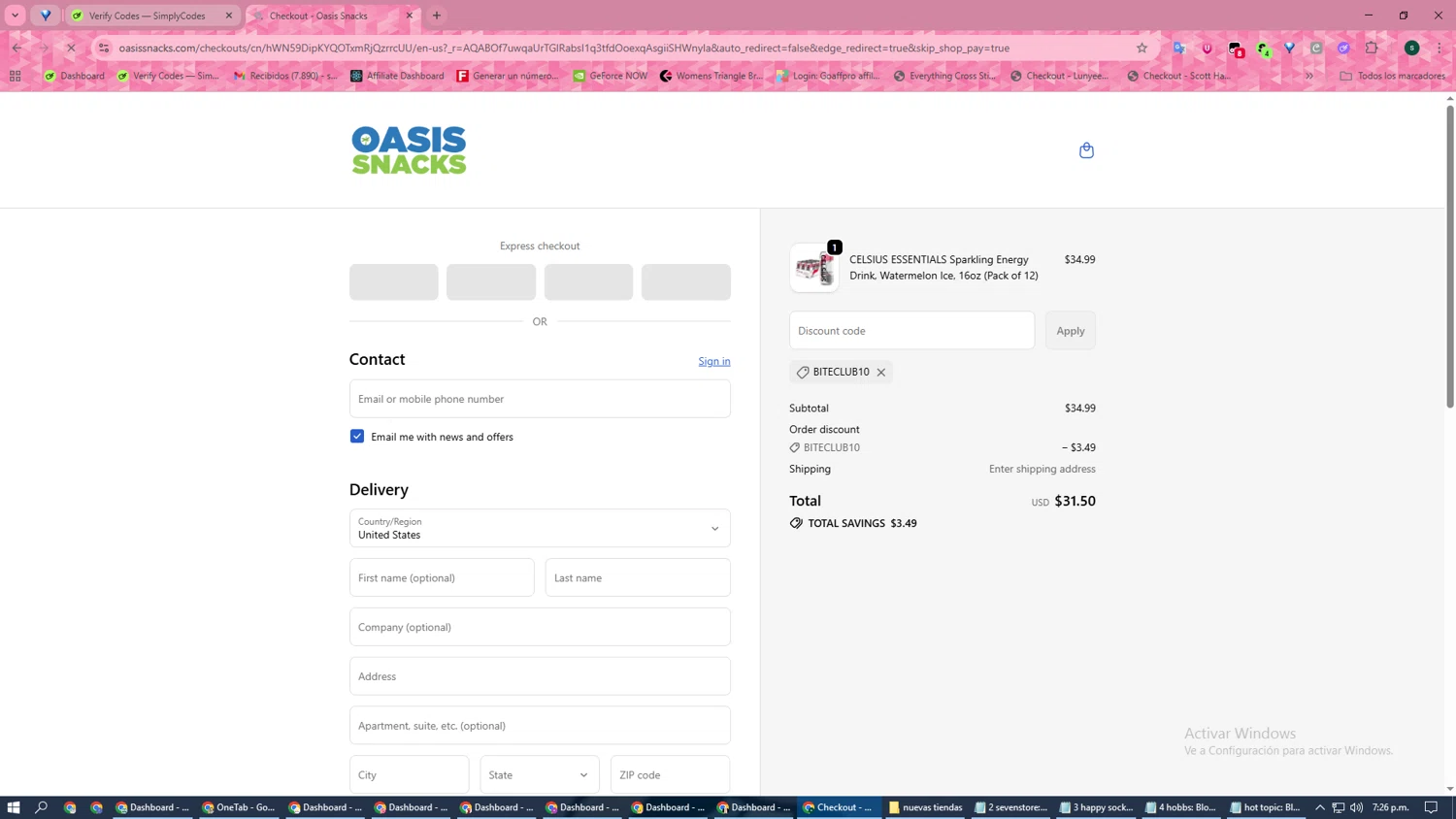The width and height of the screenshot is (1456, 819).
Task: Open the profile avatar in toolbar
Action: click(x=1412, y=48)
